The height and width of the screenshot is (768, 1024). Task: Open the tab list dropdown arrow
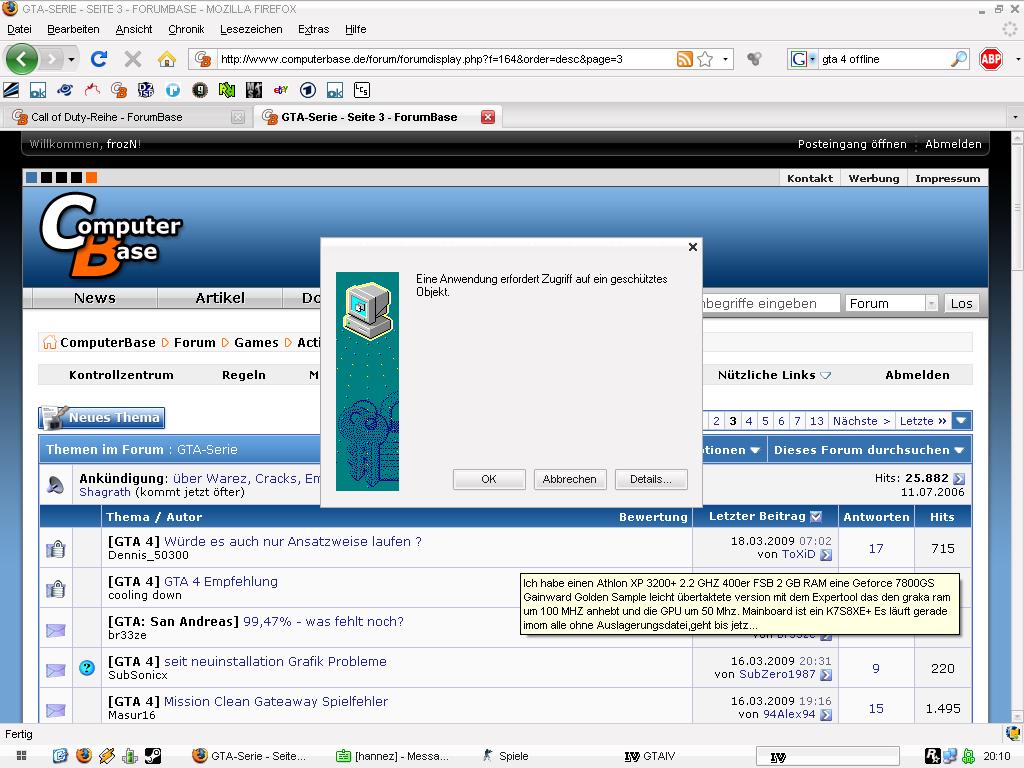tap(1015, 117)
